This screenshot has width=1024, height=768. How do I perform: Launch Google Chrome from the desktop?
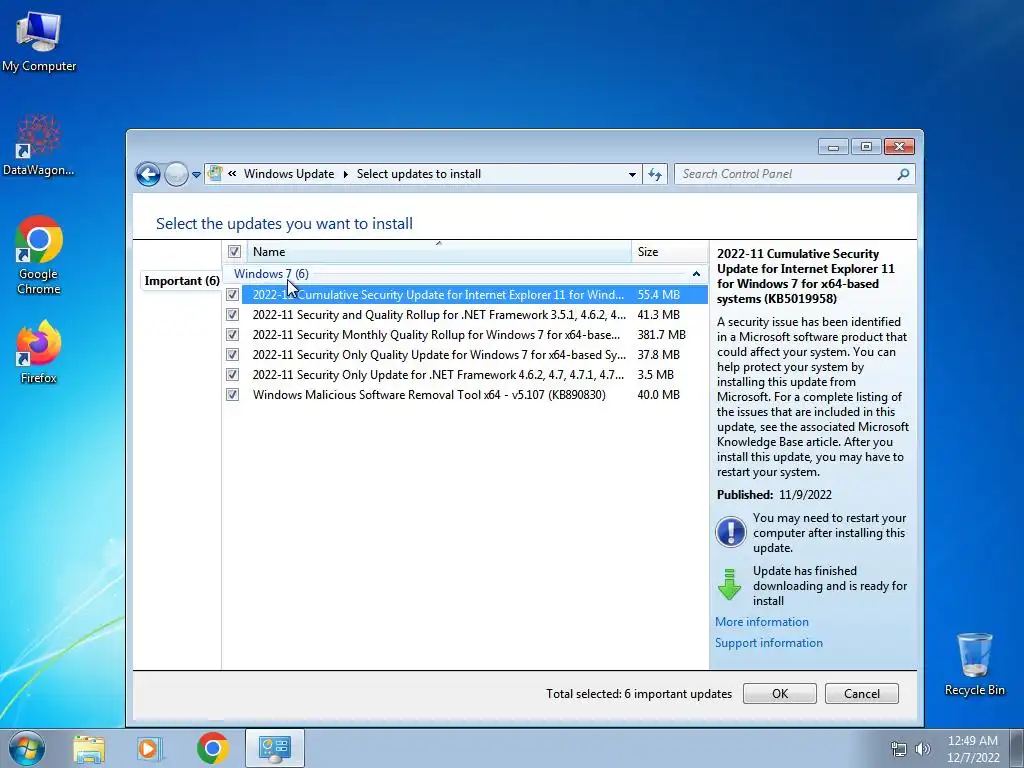39,255
